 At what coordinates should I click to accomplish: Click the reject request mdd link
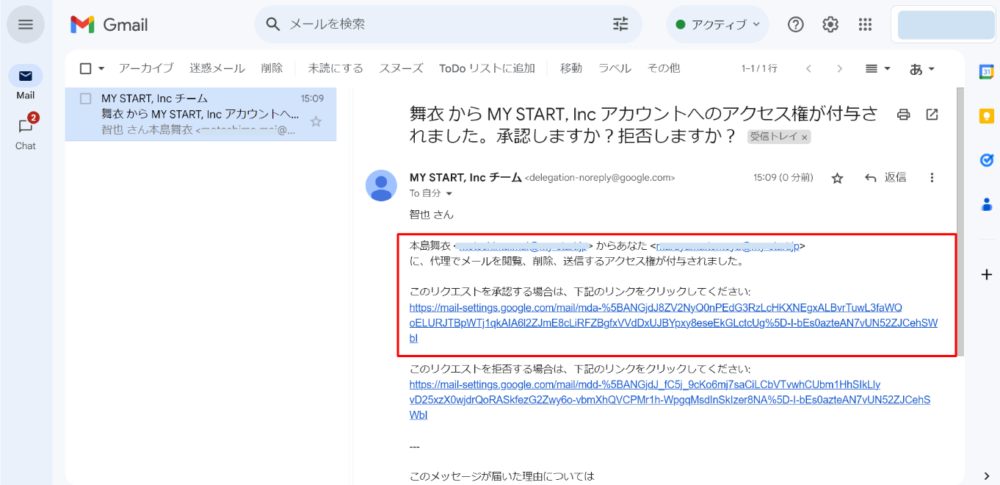tap(670, 400)
